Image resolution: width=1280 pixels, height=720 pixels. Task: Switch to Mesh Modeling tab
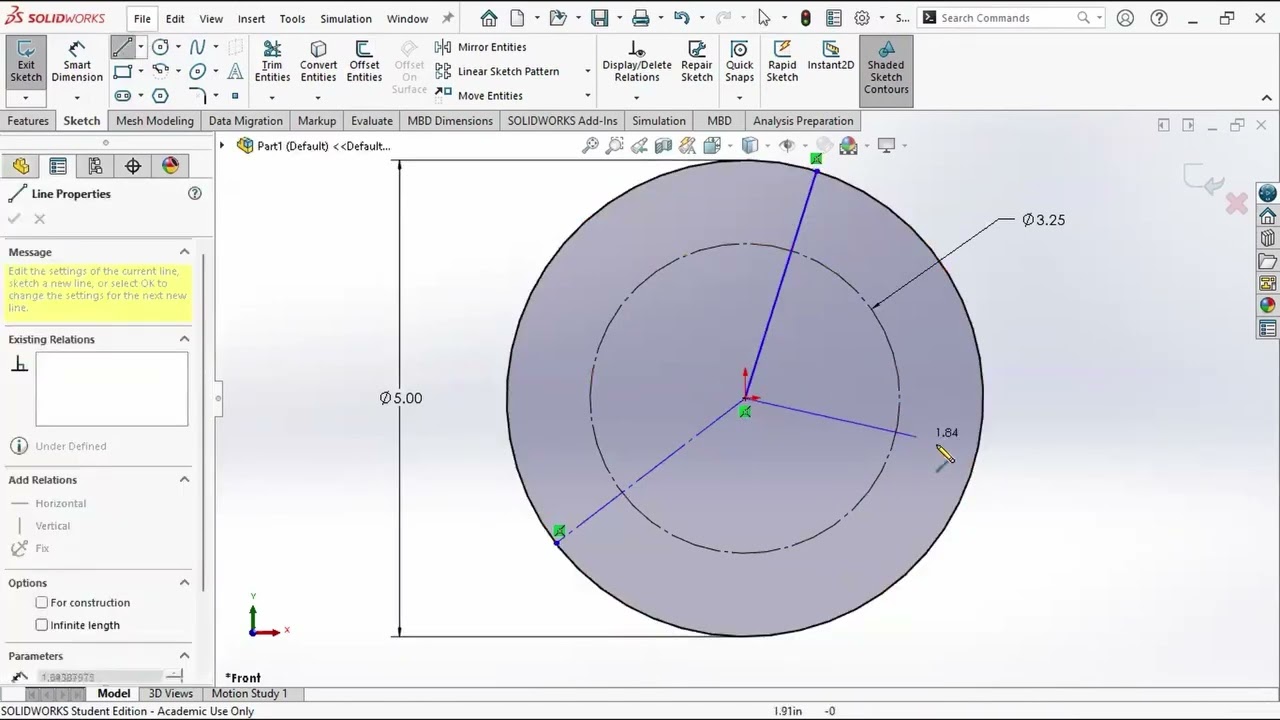(x=155, y=121)
